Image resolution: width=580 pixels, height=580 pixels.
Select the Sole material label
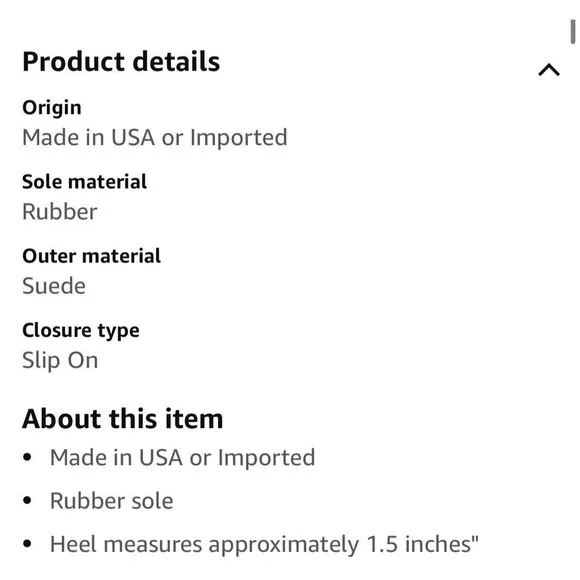point(84,182)
